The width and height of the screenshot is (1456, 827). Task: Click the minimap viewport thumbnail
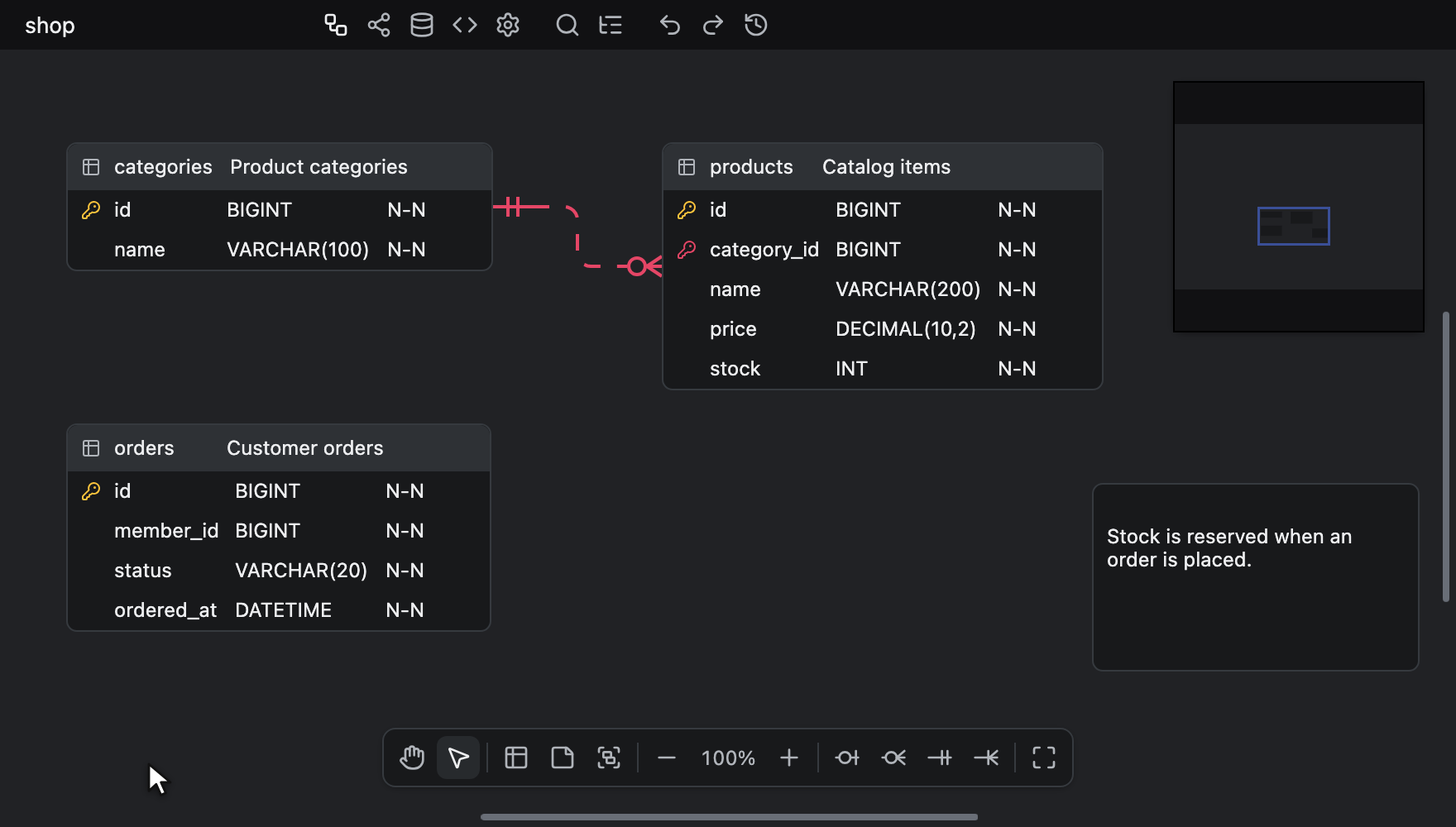point(1294,226)
